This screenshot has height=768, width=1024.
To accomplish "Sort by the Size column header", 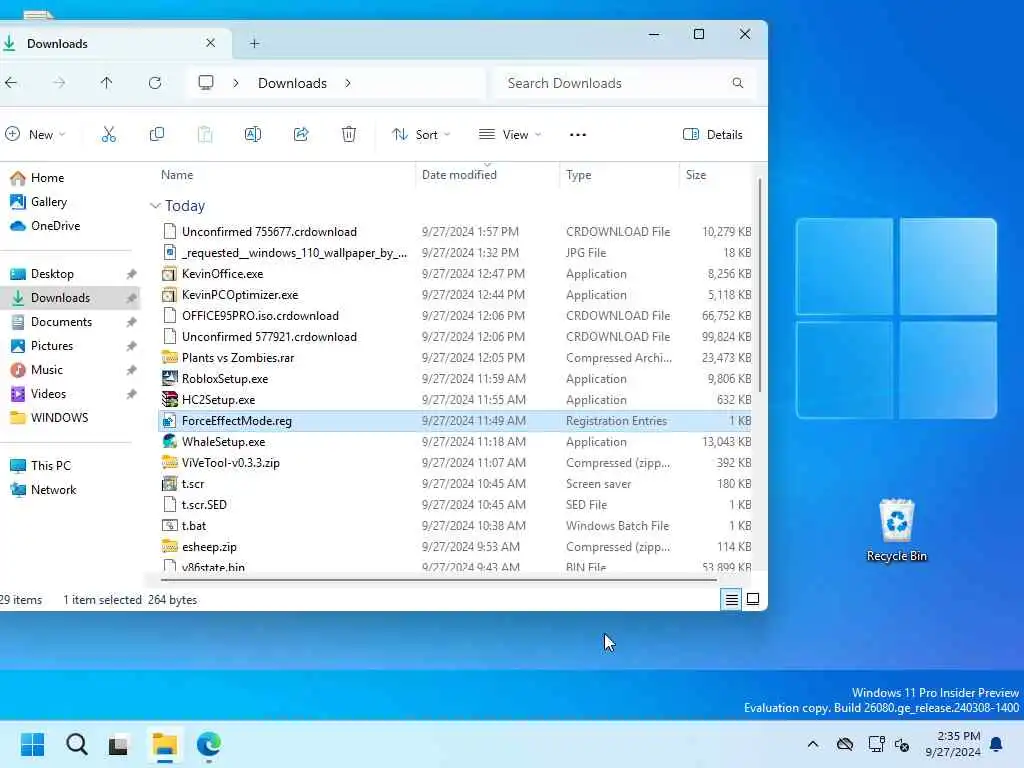I will click(716, 175).
